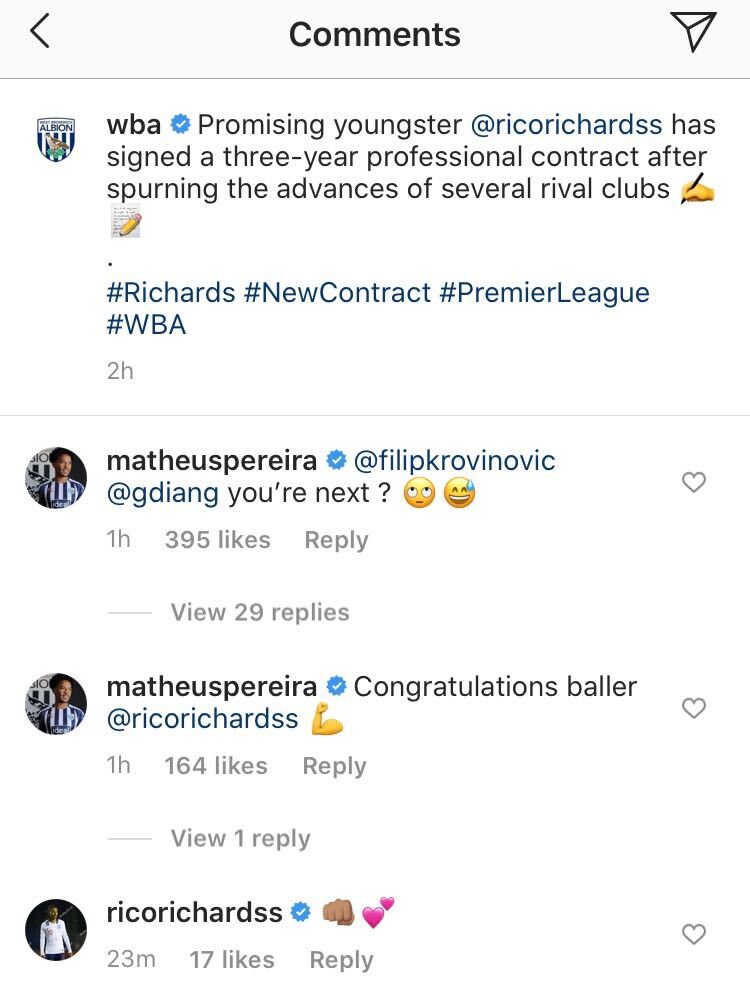Open the @gdiang mention
750x993 pixels.
tap(163, 493)
